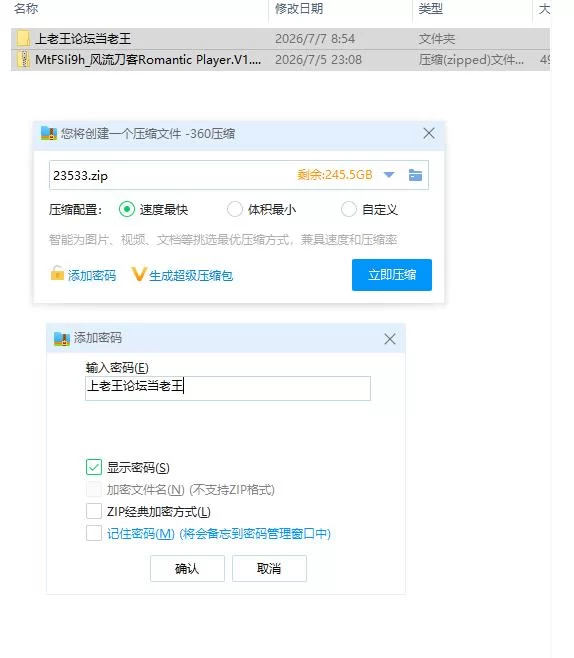This screenshot has height=658, width=574.
Task: Open the save location dropdown arrow
Action: point(389,175)
